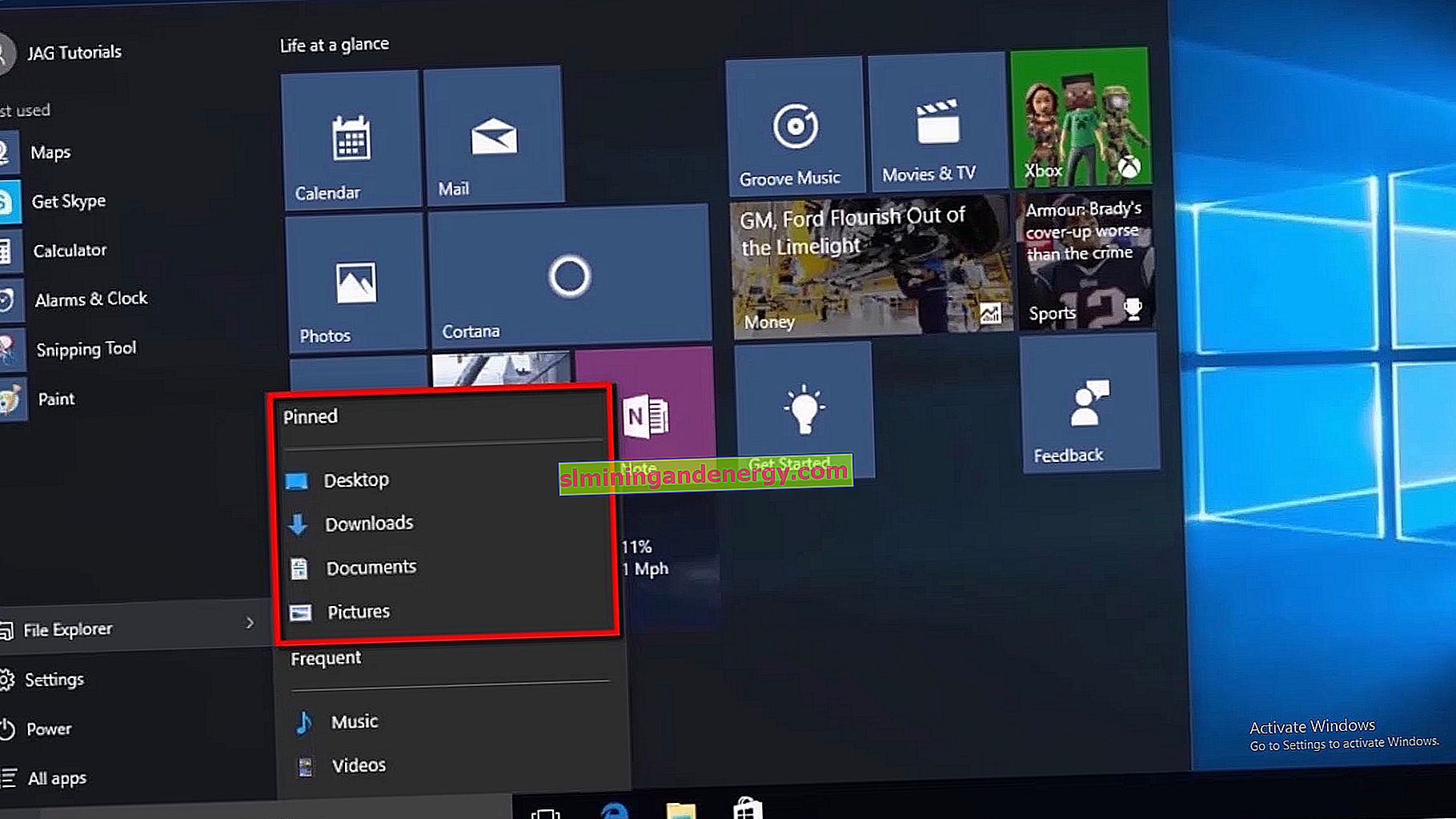Open the Calendar tile

coord(351,139)
